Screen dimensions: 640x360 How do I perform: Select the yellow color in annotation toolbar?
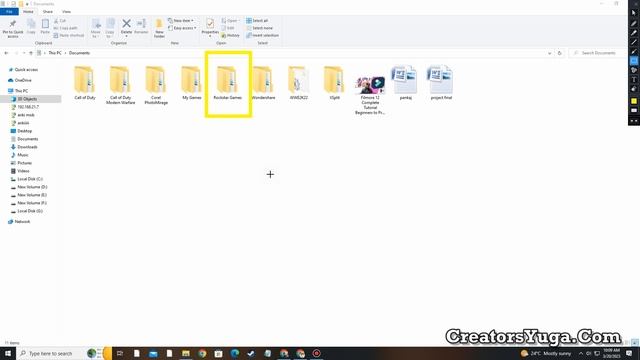pyautogui.click(x=633, y=101)
